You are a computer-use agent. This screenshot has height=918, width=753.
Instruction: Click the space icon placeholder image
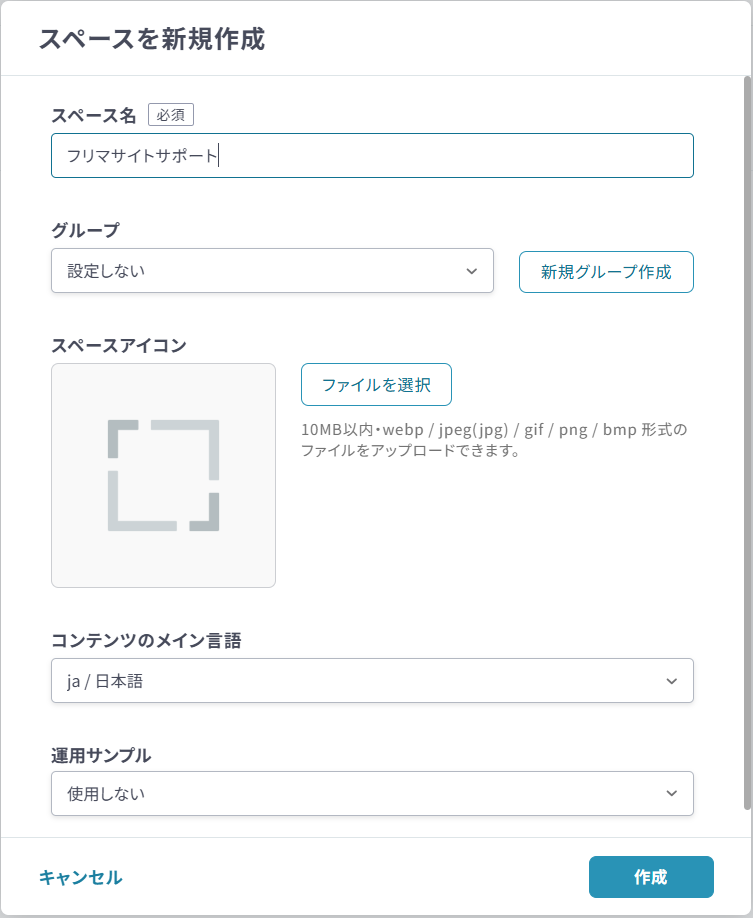163,475
